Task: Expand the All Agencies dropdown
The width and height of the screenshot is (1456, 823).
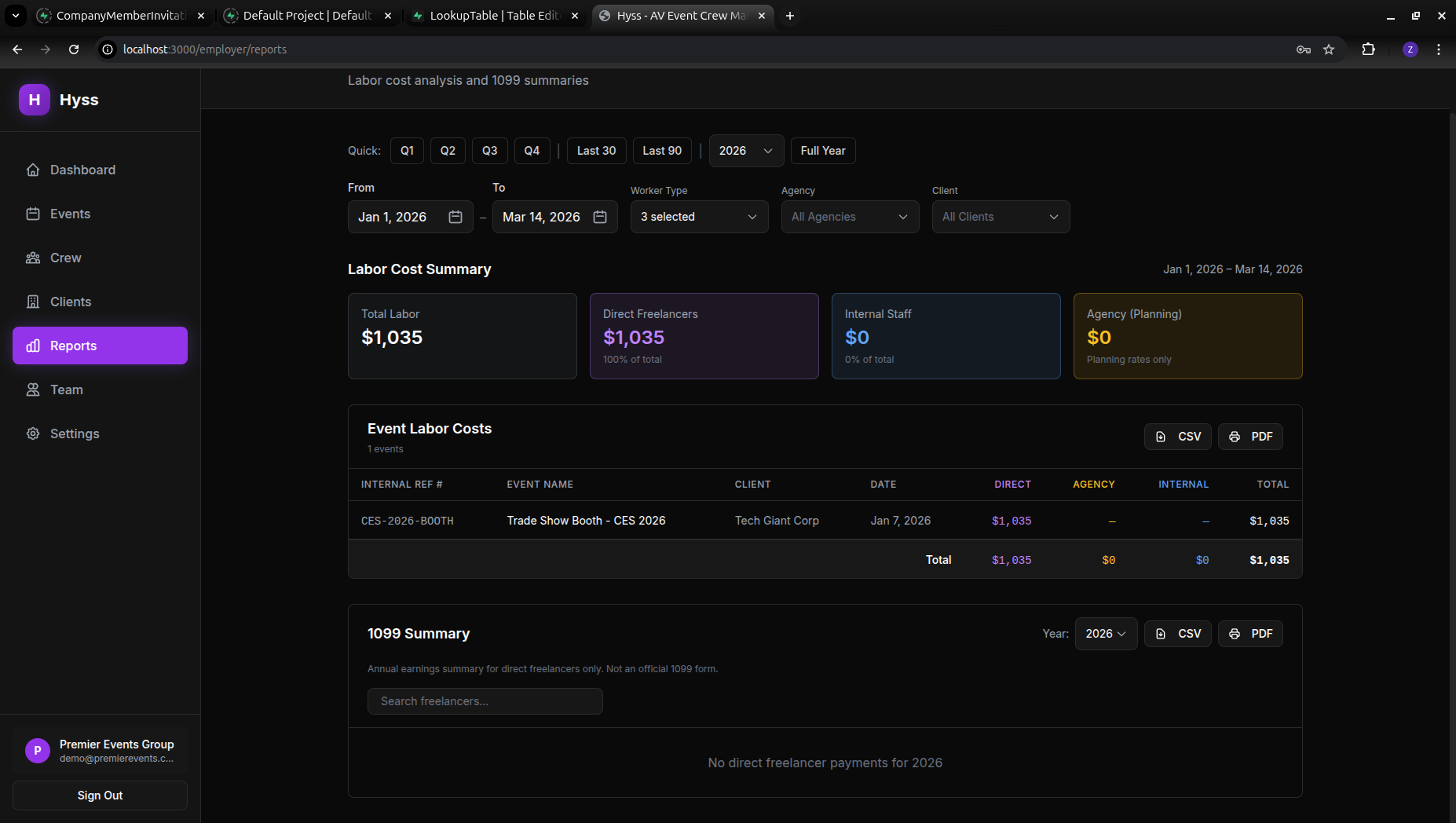Action: [x=850, y=217]
